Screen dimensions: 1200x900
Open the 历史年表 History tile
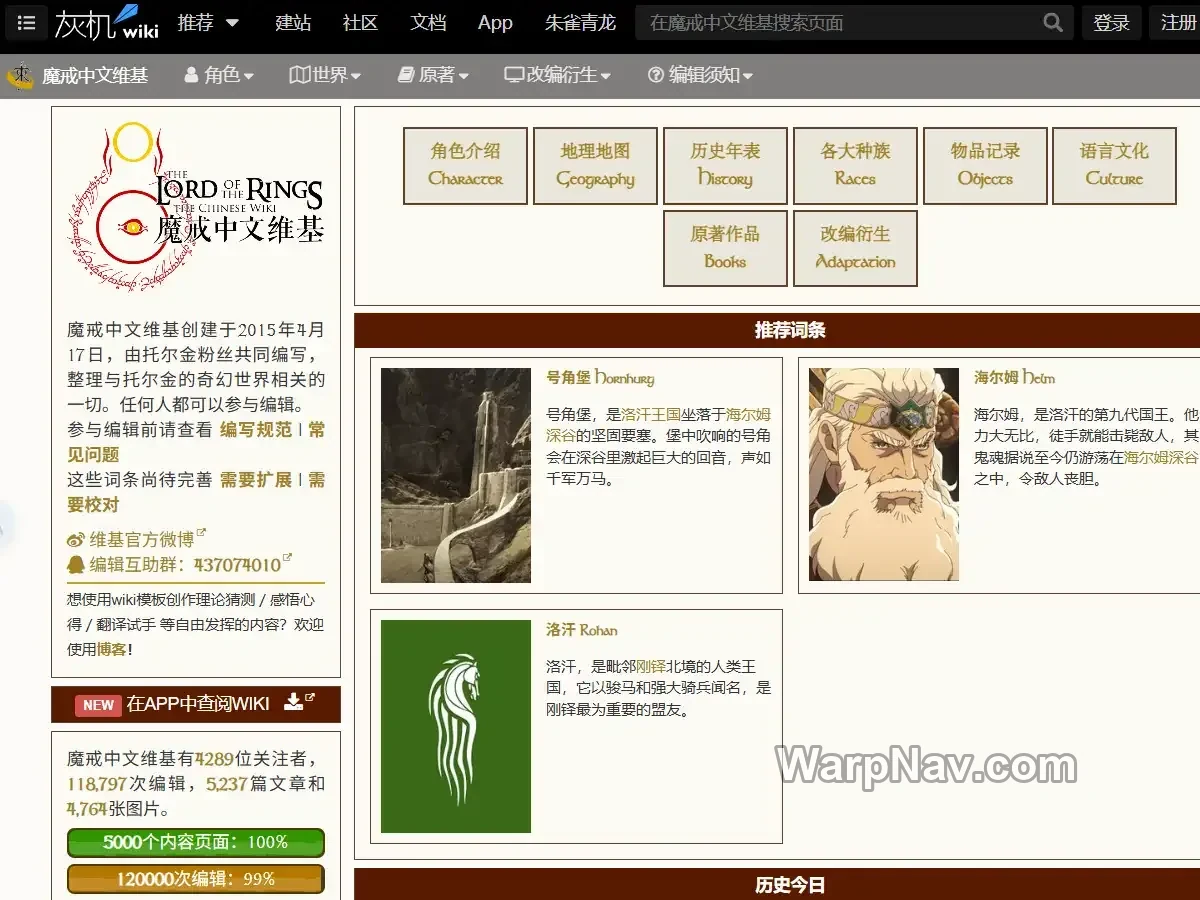click(725, 165)
